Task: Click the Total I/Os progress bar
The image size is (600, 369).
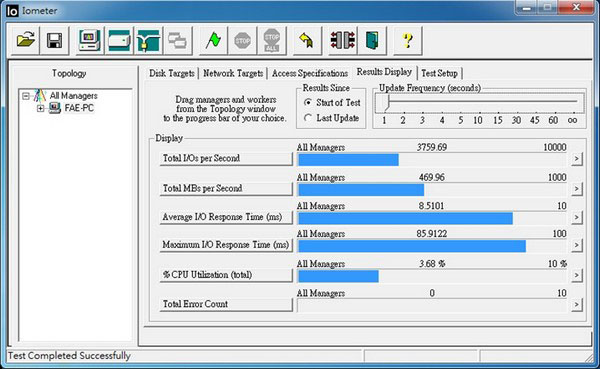Action: 432,160
